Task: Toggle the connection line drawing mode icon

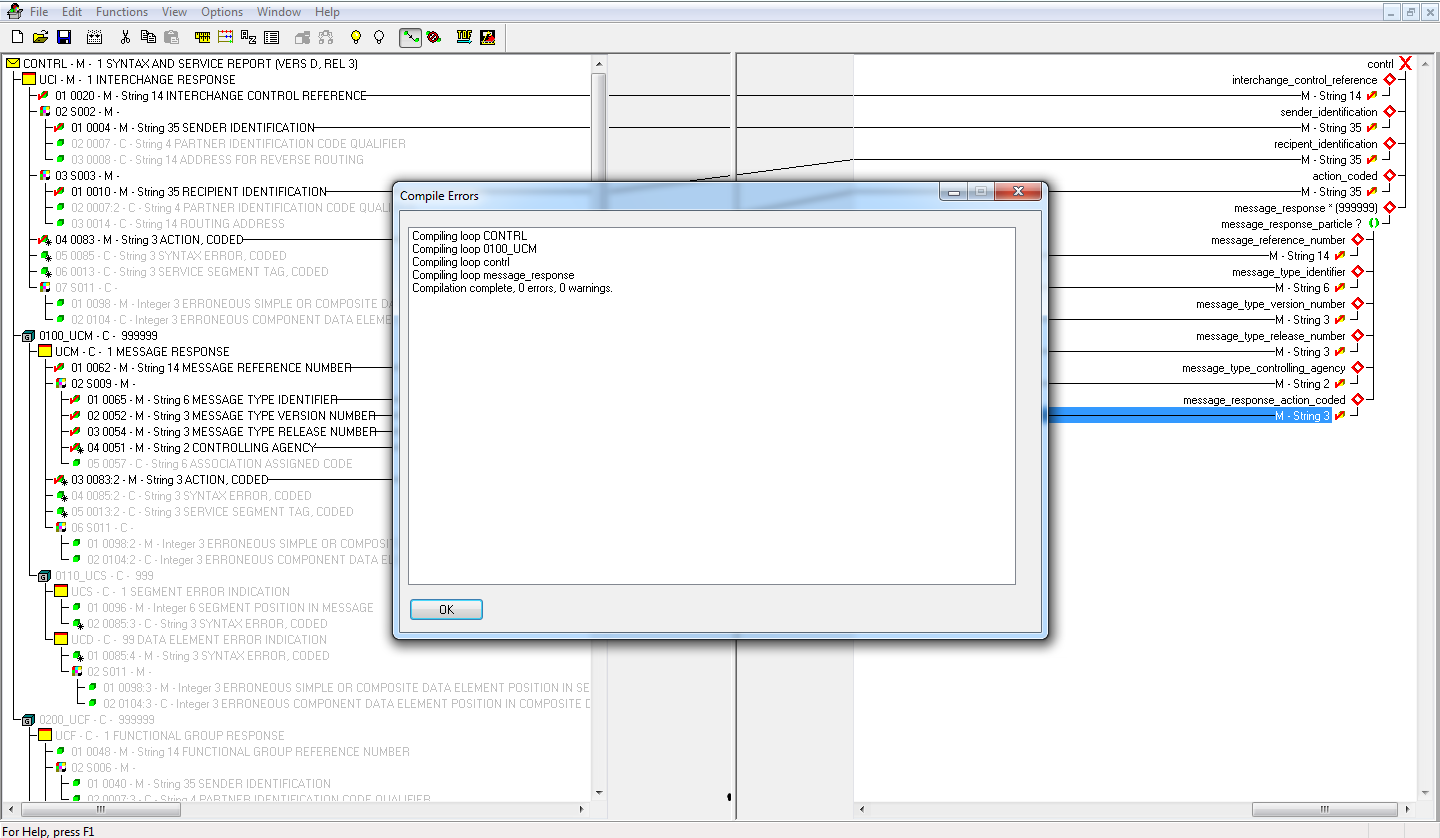Action: [x=410, y=37]
